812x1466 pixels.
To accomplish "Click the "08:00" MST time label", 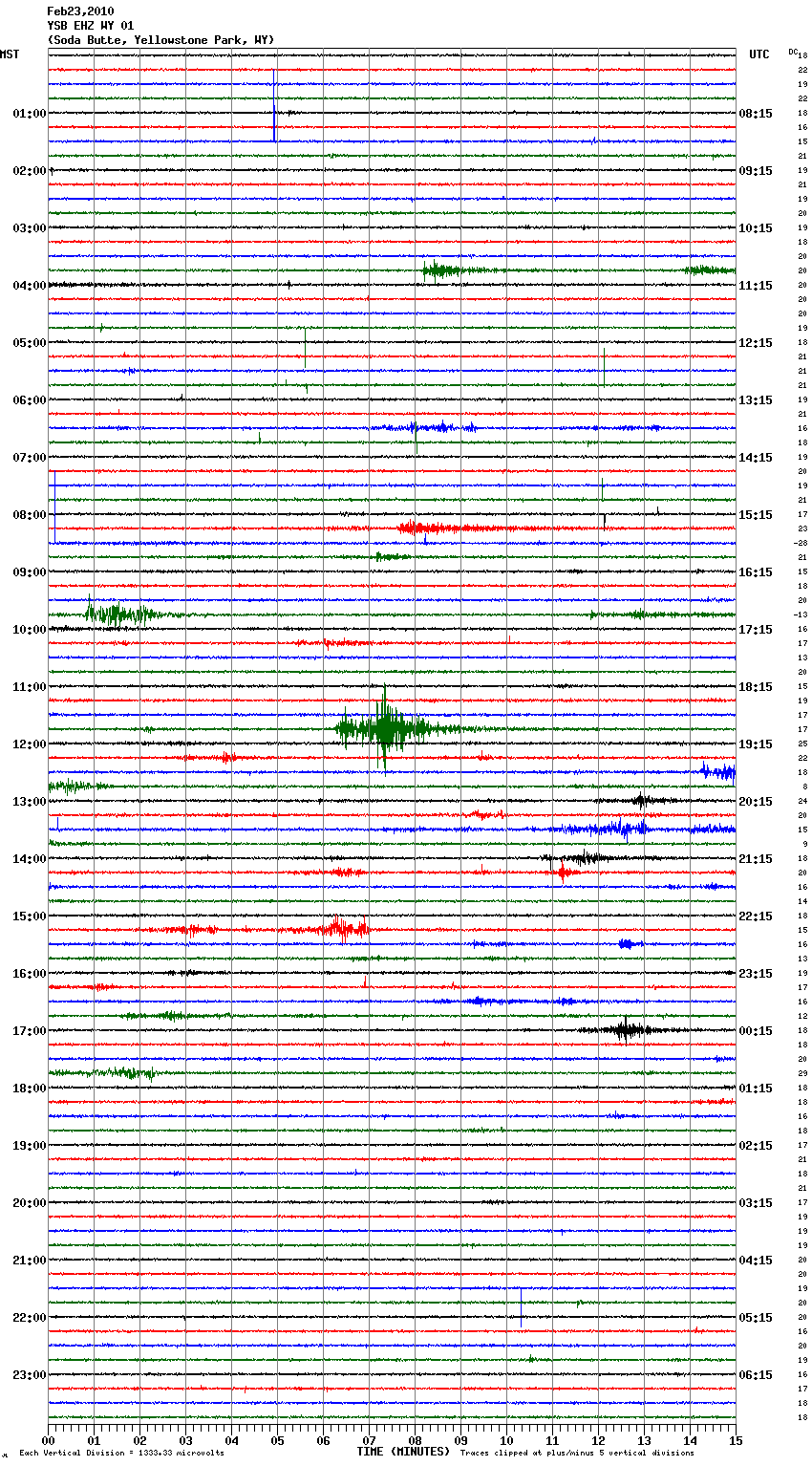I will coord(30,515).
